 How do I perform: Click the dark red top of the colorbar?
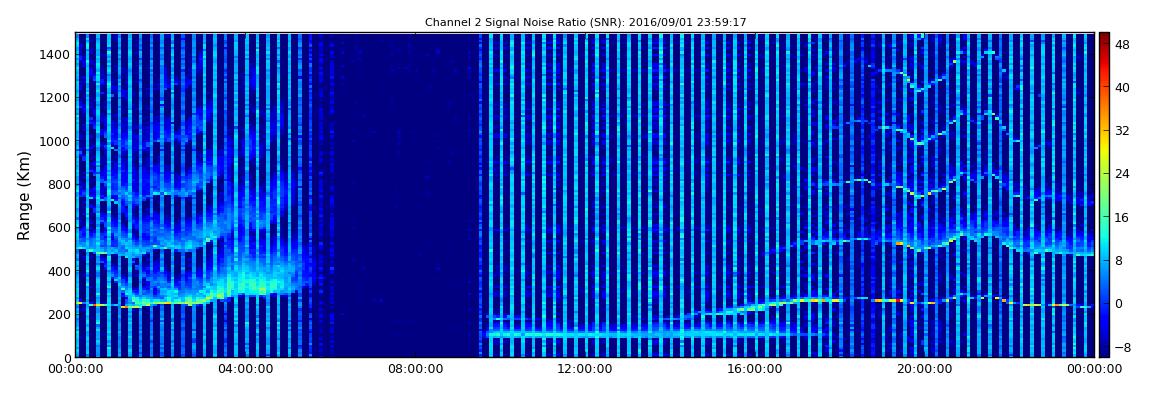1104,40
